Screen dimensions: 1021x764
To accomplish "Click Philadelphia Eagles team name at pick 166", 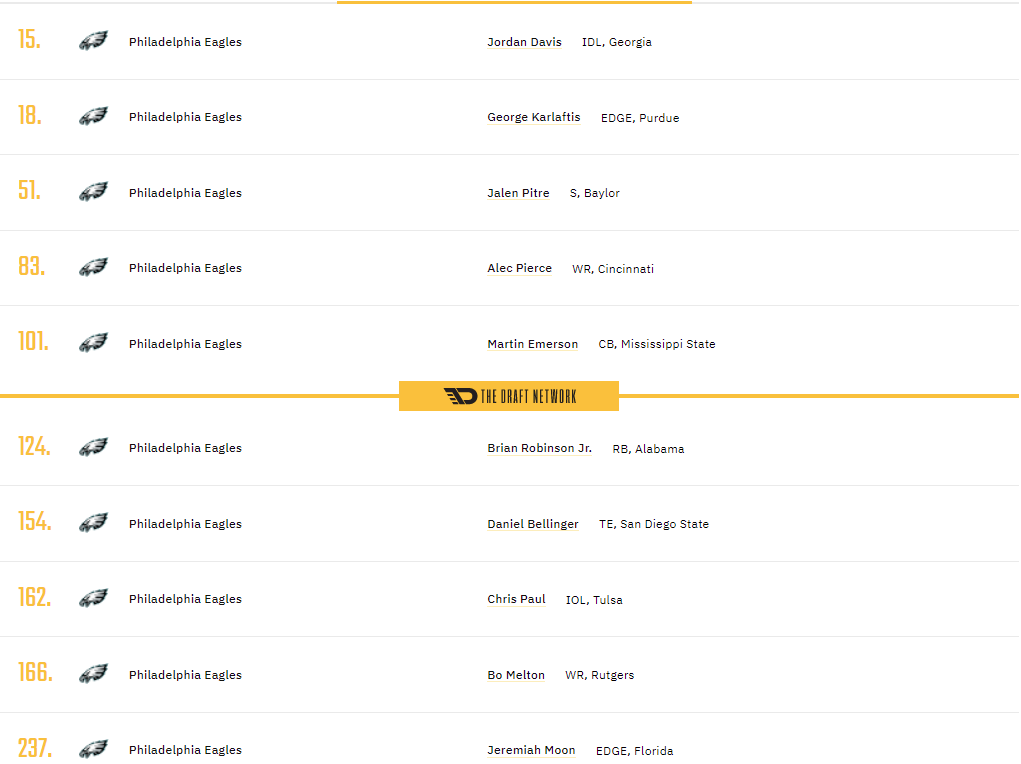I will (x=185, y=675).
